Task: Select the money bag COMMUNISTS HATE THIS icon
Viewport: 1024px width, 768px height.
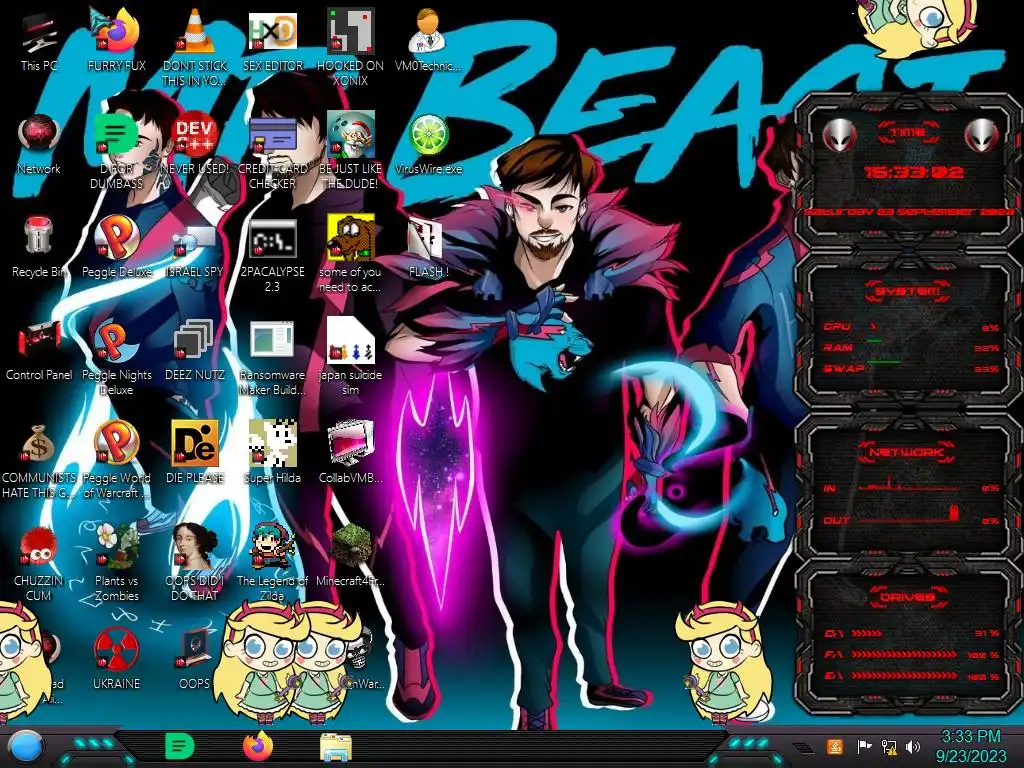Action: click(39, 461)
